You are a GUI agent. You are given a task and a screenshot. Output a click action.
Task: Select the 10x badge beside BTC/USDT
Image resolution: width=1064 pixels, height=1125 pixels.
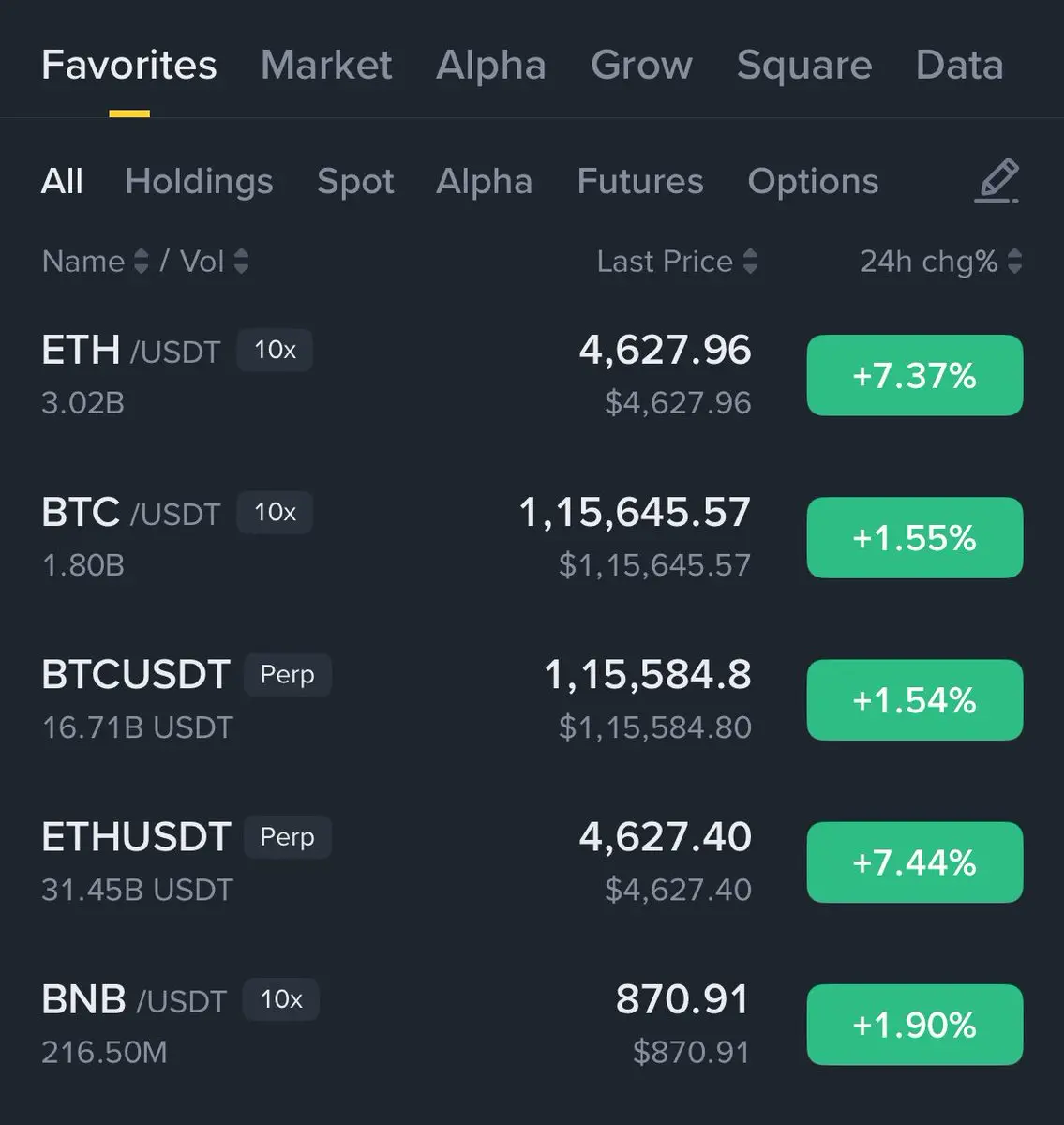point(275,512)
